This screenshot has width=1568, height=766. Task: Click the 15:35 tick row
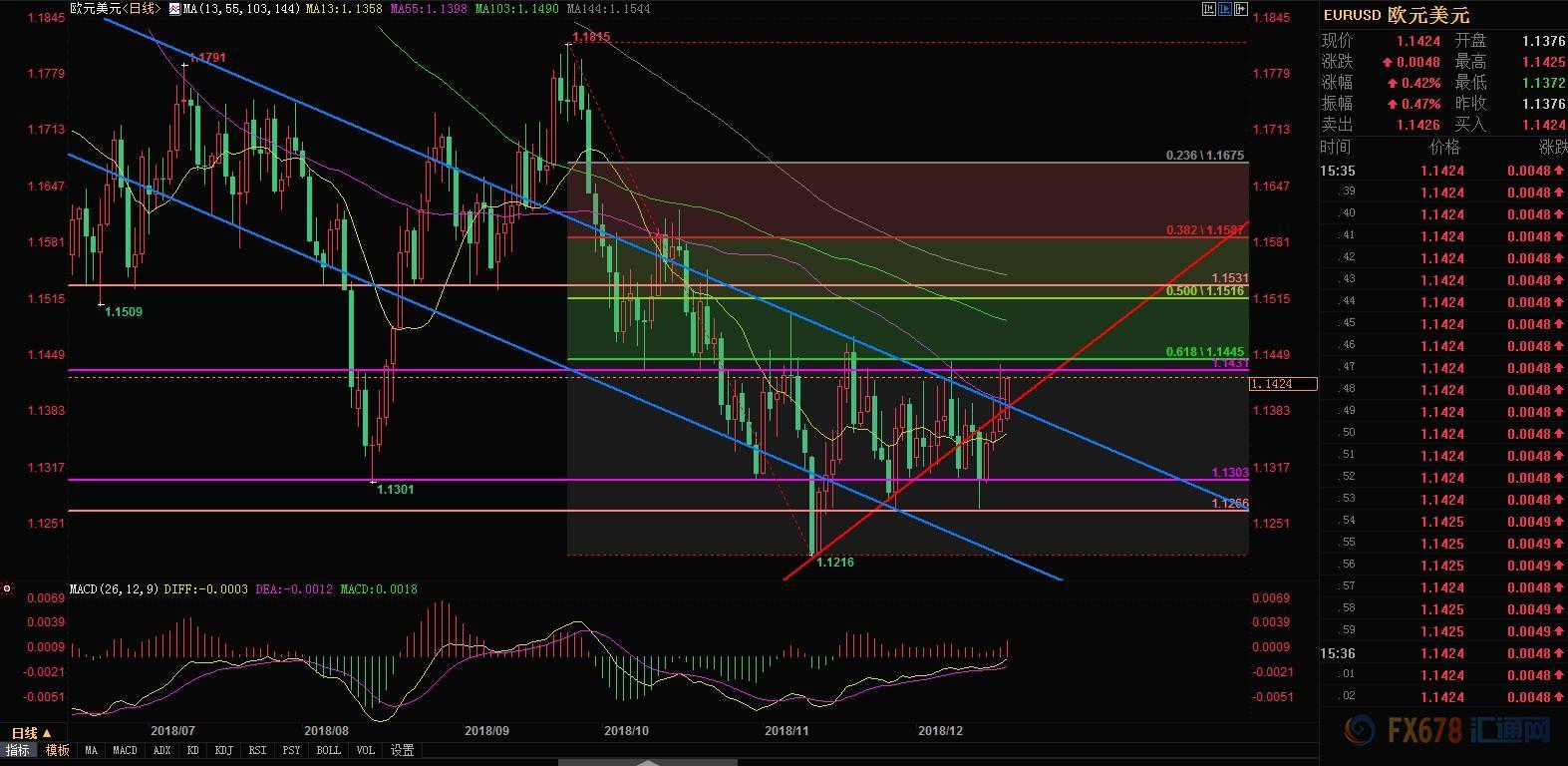coord(1443,171)
